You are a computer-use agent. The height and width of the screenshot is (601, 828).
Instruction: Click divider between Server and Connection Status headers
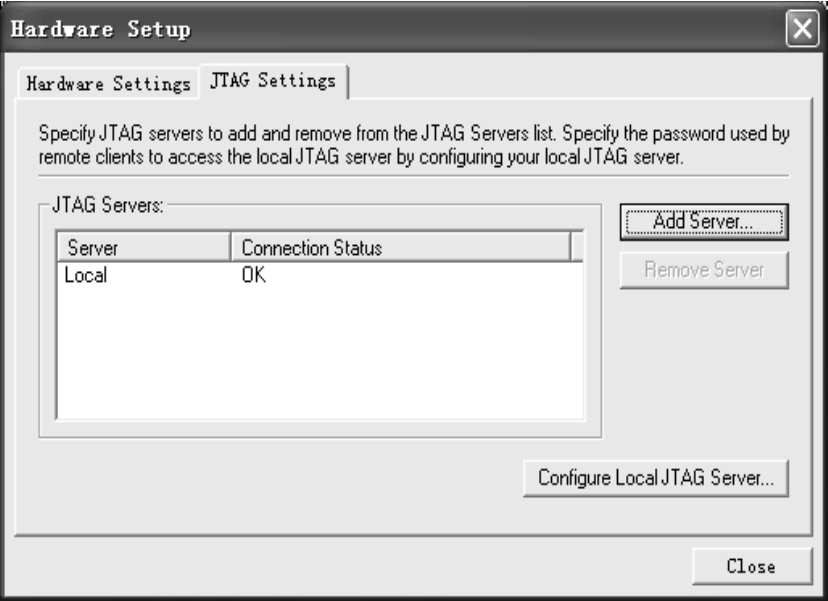point(231,247)
